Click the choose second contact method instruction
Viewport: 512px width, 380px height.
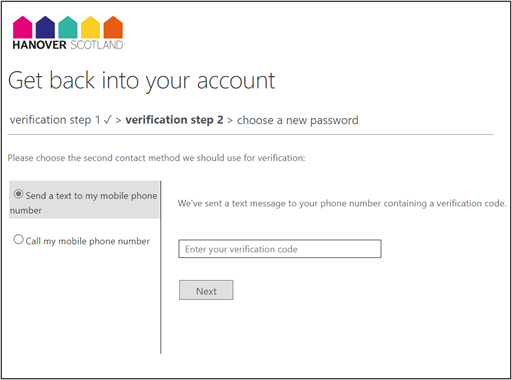pos(156,158)
